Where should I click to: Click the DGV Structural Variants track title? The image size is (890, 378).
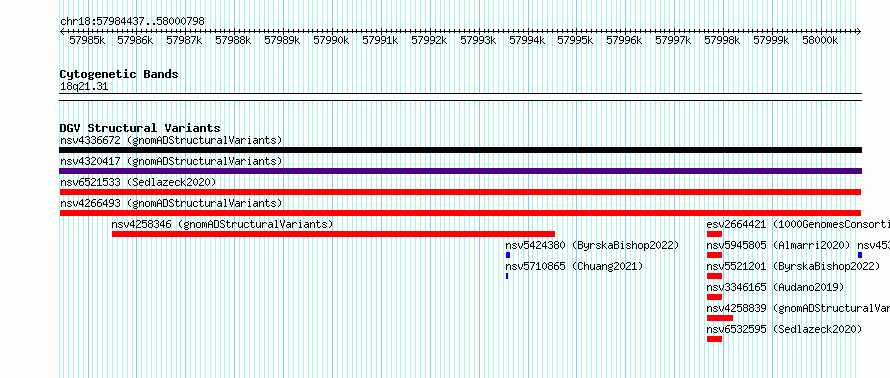click(x=140, y=128)
